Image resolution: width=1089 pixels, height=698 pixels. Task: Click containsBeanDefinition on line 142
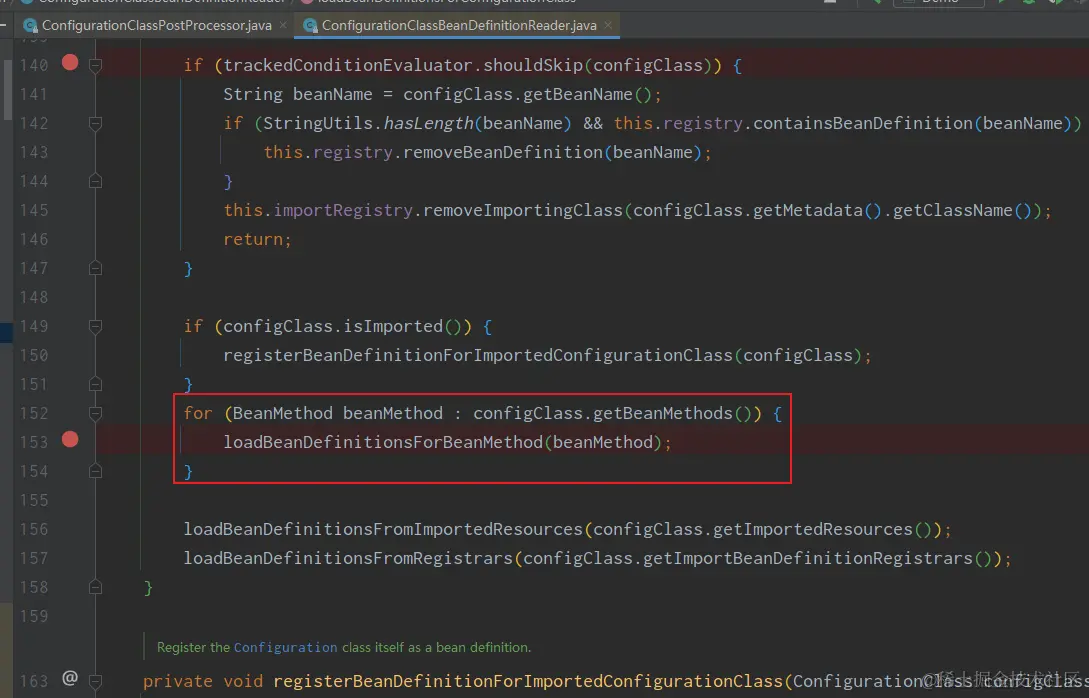click(x=863, y=124)
